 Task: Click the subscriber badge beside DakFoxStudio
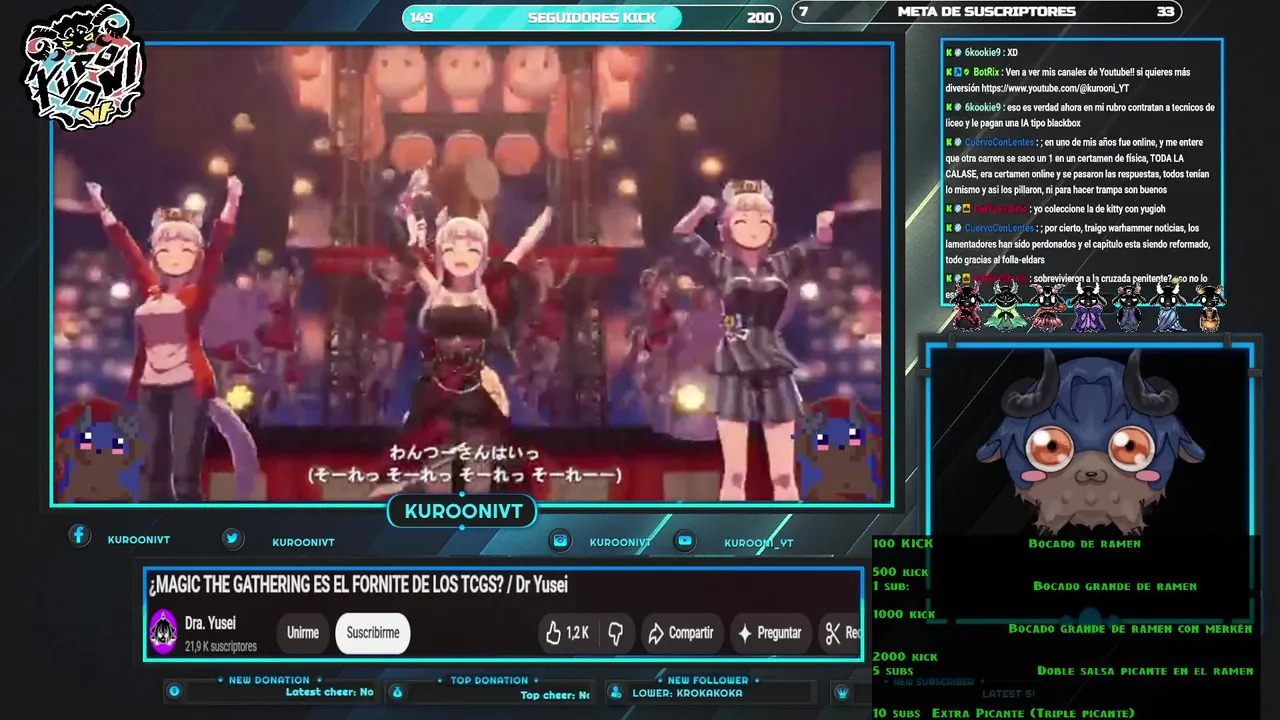(x=967, y=209)
